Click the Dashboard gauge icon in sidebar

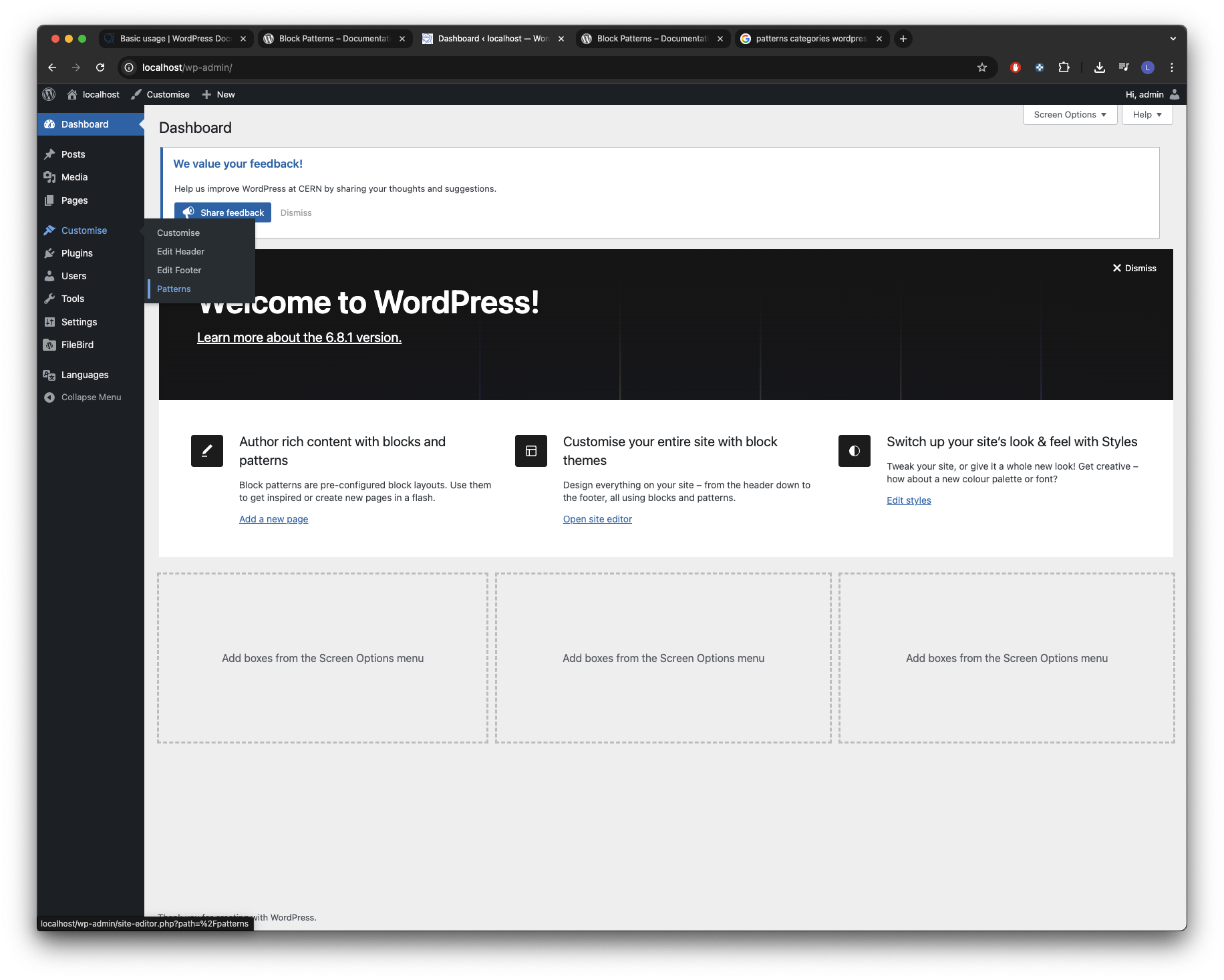click(49, 124)
